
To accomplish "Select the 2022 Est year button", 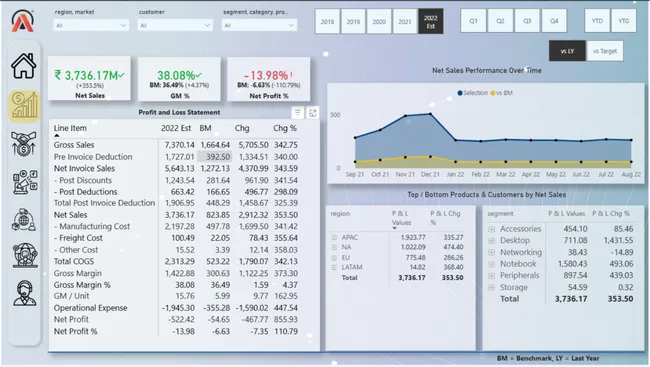I will (x=431, y=21).
